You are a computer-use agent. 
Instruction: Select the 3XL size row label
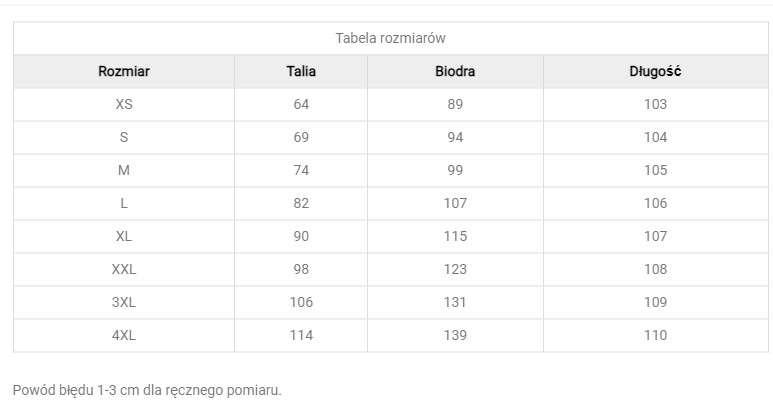coord(124,302)
